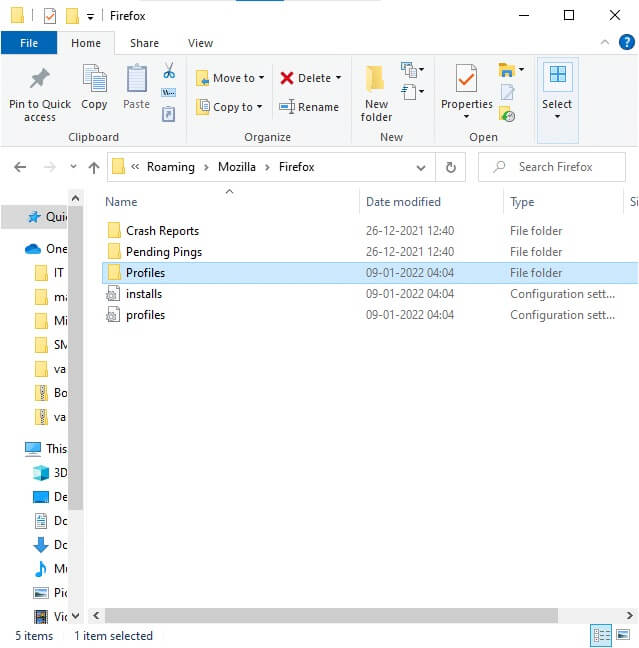Viewport: 639px width, 648px height.
Task: Sort by the Name column header
Action: [121, 202]
